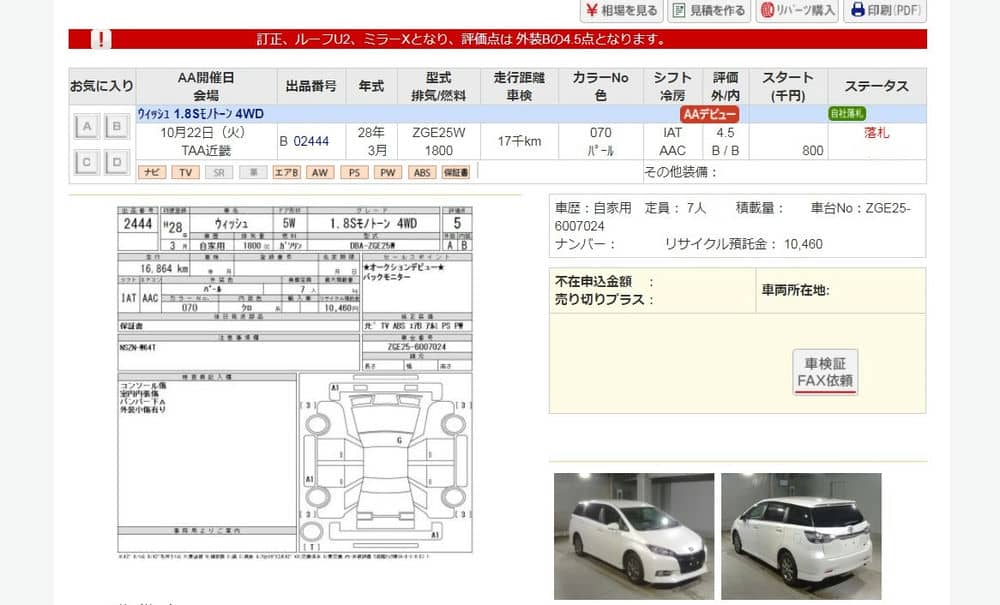1000x605 pixels.
Task: Click the ステータス column header
Action: [x=876, y=85]
